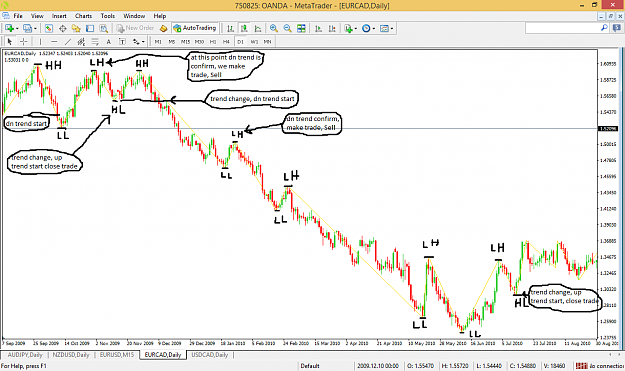Toggle the Terminal window icon
Image resolution: width=625 pixels, height=371 pixels.
[90, 28]
